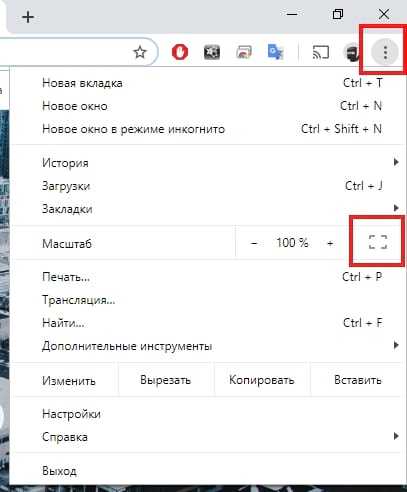Open the Google Translate extension icon

click(275, 52)
